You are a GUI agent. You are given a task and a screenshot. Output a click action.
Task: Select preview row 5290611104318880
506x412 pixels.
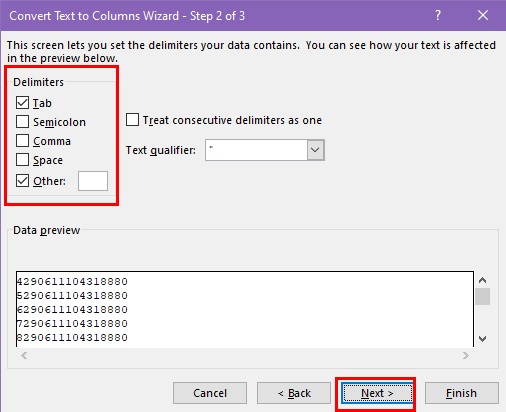(x=72, y=296)
